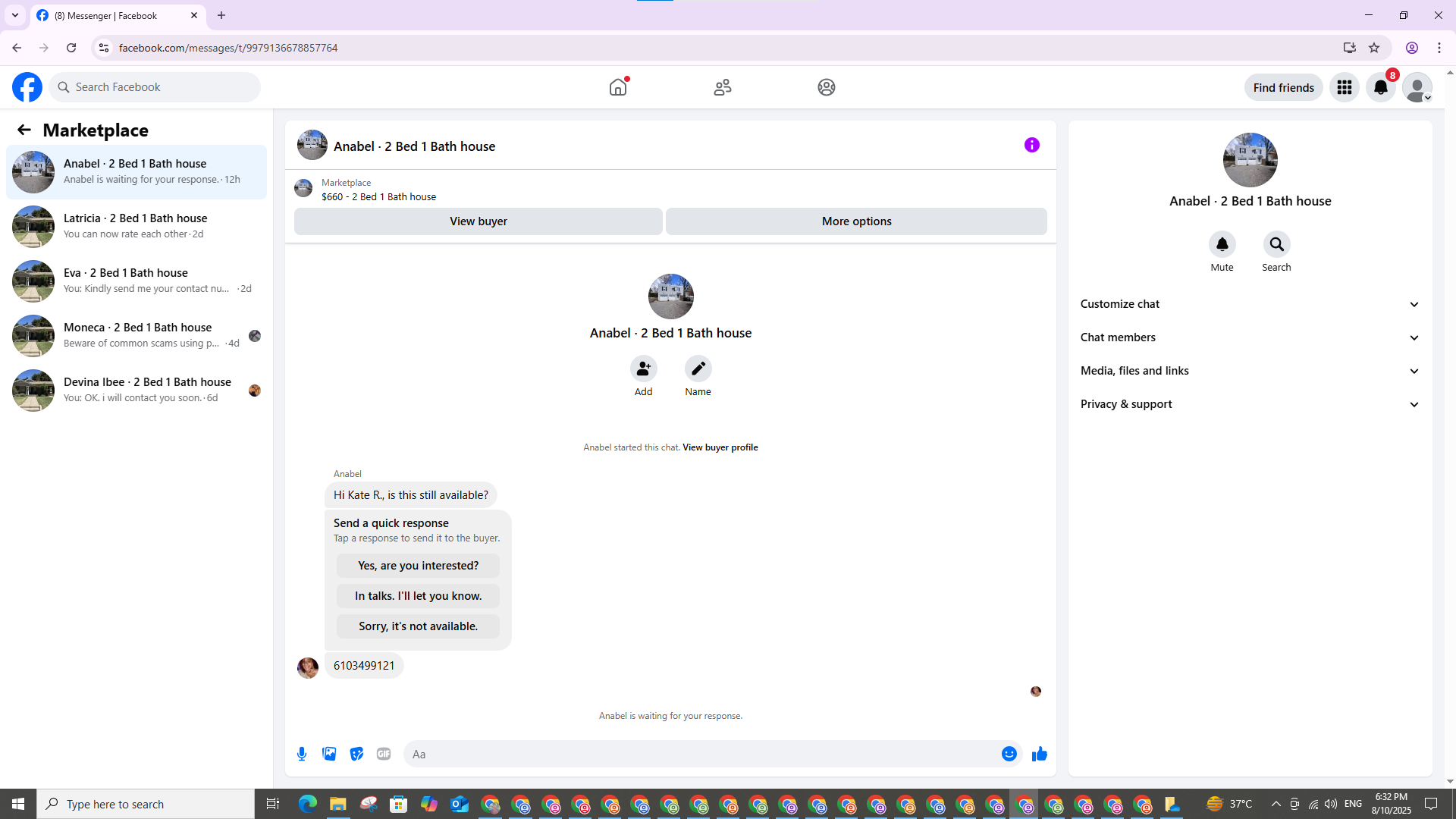1456x819 pixels.
Task: Open the sticker picker icon
Action: 356,754
